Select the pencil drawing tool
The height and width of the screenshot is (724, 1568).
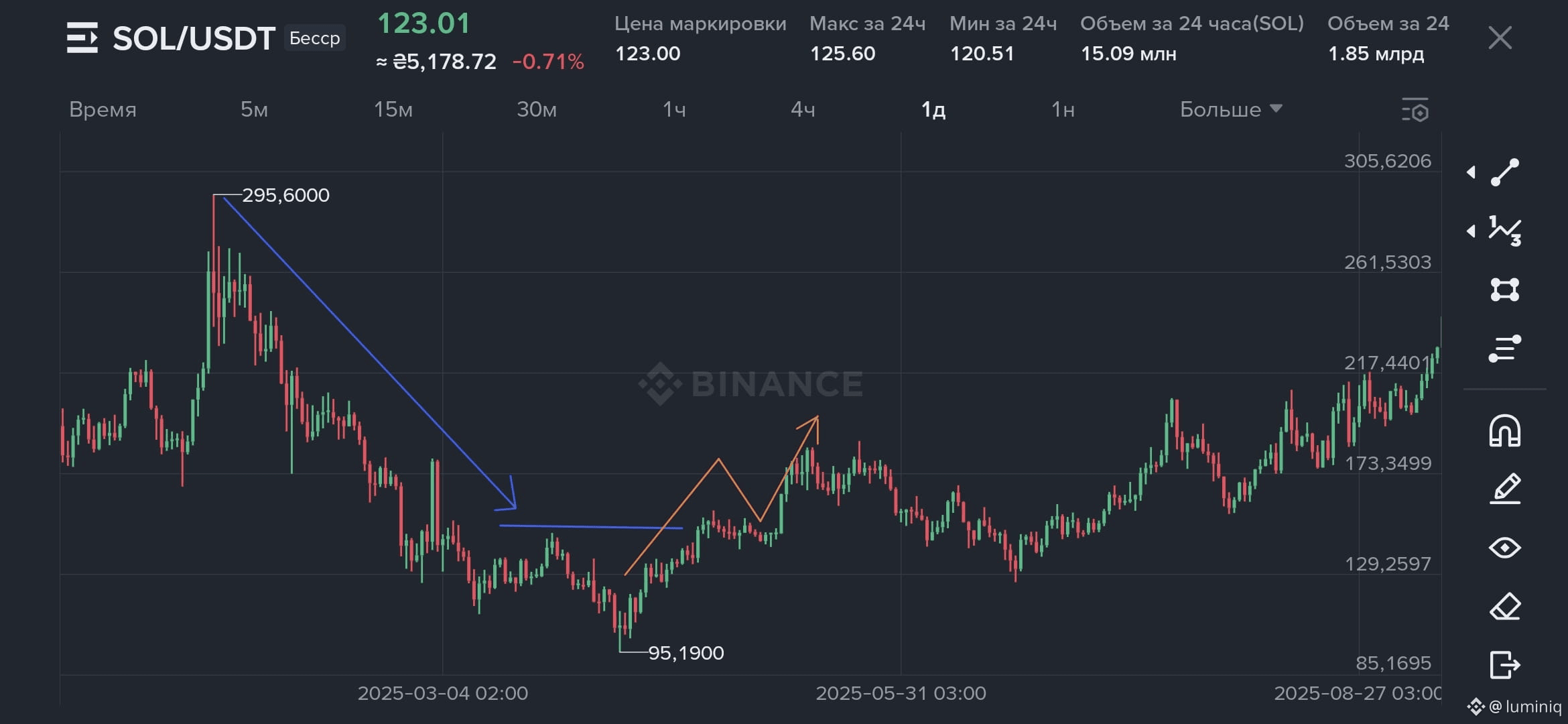point(1504,489)
